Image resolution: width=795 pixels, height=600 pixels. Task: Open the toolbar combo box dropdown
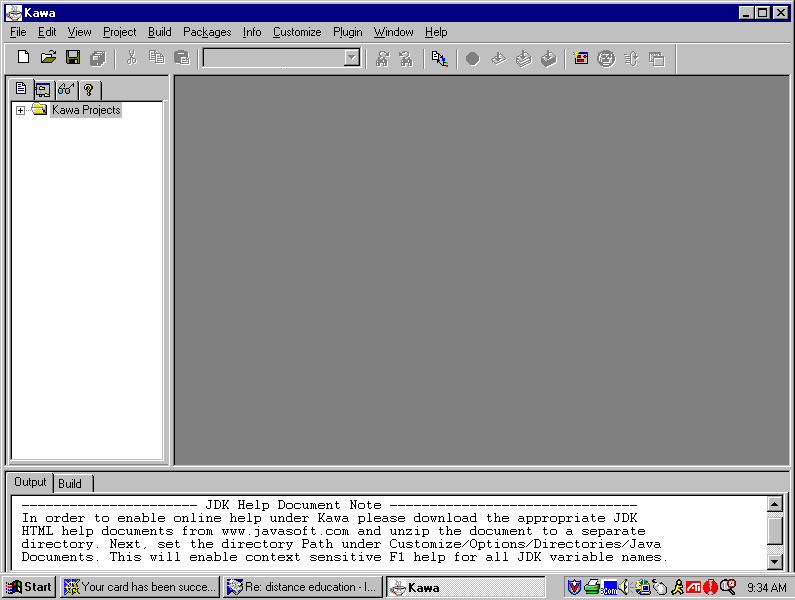coord(351,58)
